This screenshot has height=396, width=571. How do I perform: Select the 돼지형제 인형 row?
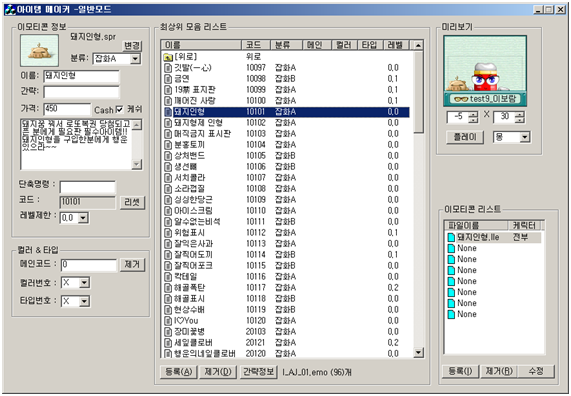pos(287,123)
